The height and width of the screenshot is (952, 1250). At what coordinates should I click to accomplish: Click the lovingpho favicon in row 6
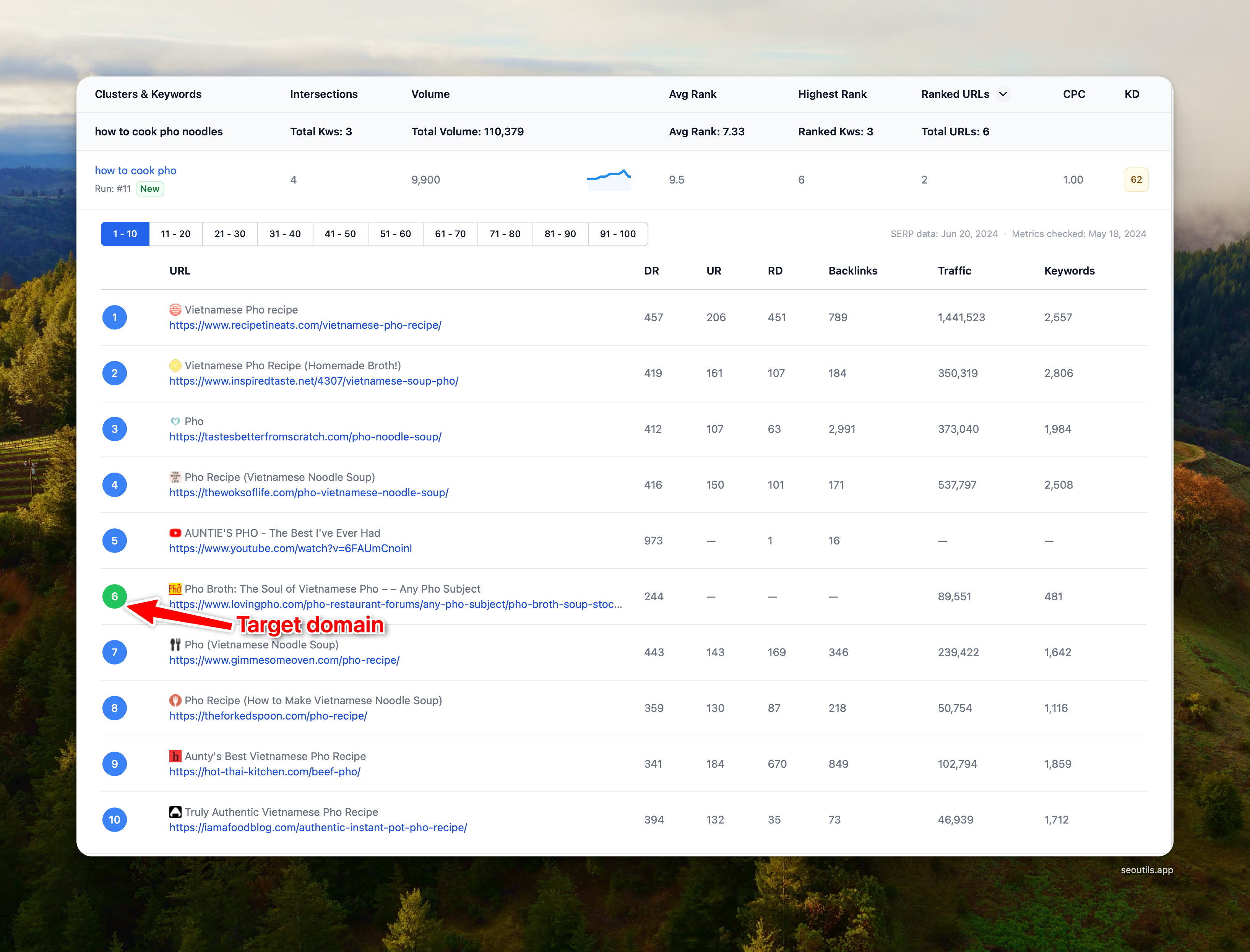(x=175, y=589)
